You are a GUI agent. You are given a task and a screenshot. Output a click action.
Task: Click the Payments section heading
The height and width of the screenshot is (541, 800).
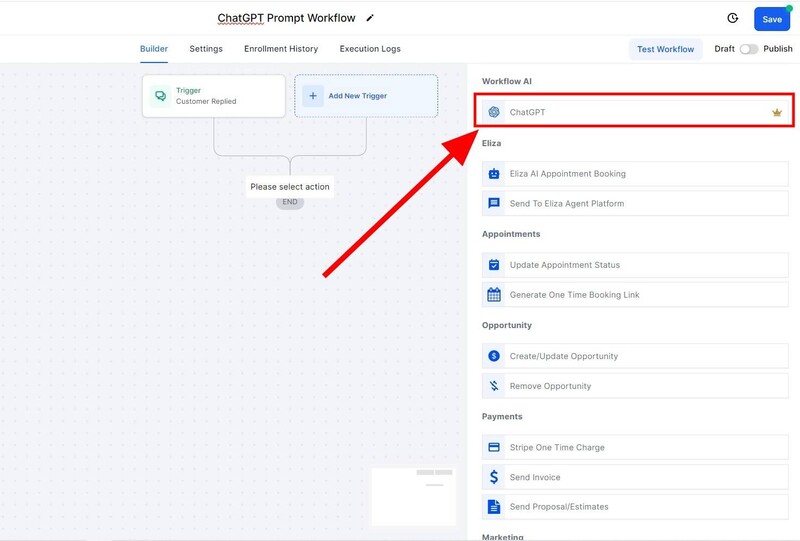click(502, 416)
